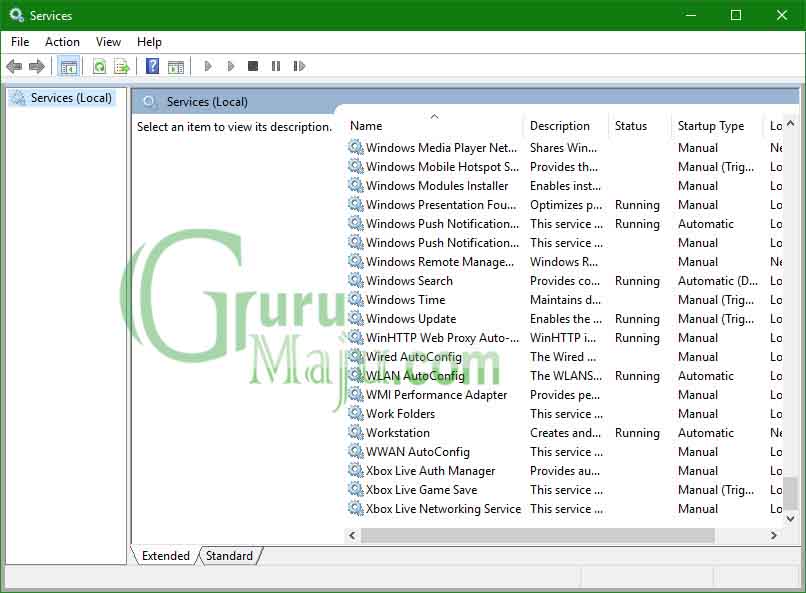Viewport: 806px width, 593px height.
Task: Sort by the Startup Type column header
Action: pyautogui.click(x=717, y=126)
